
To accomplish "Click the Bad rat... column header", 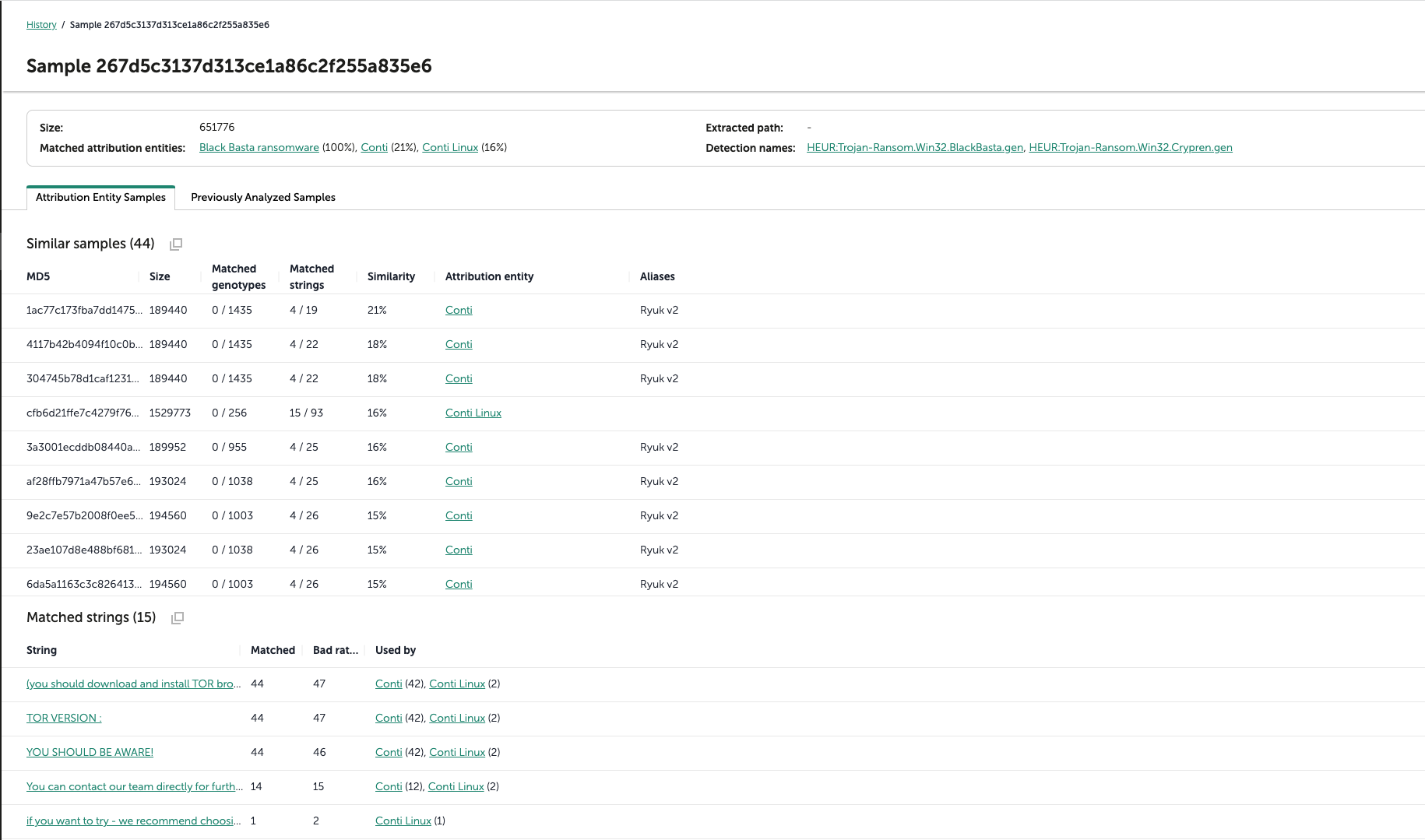I will [335, 650].
